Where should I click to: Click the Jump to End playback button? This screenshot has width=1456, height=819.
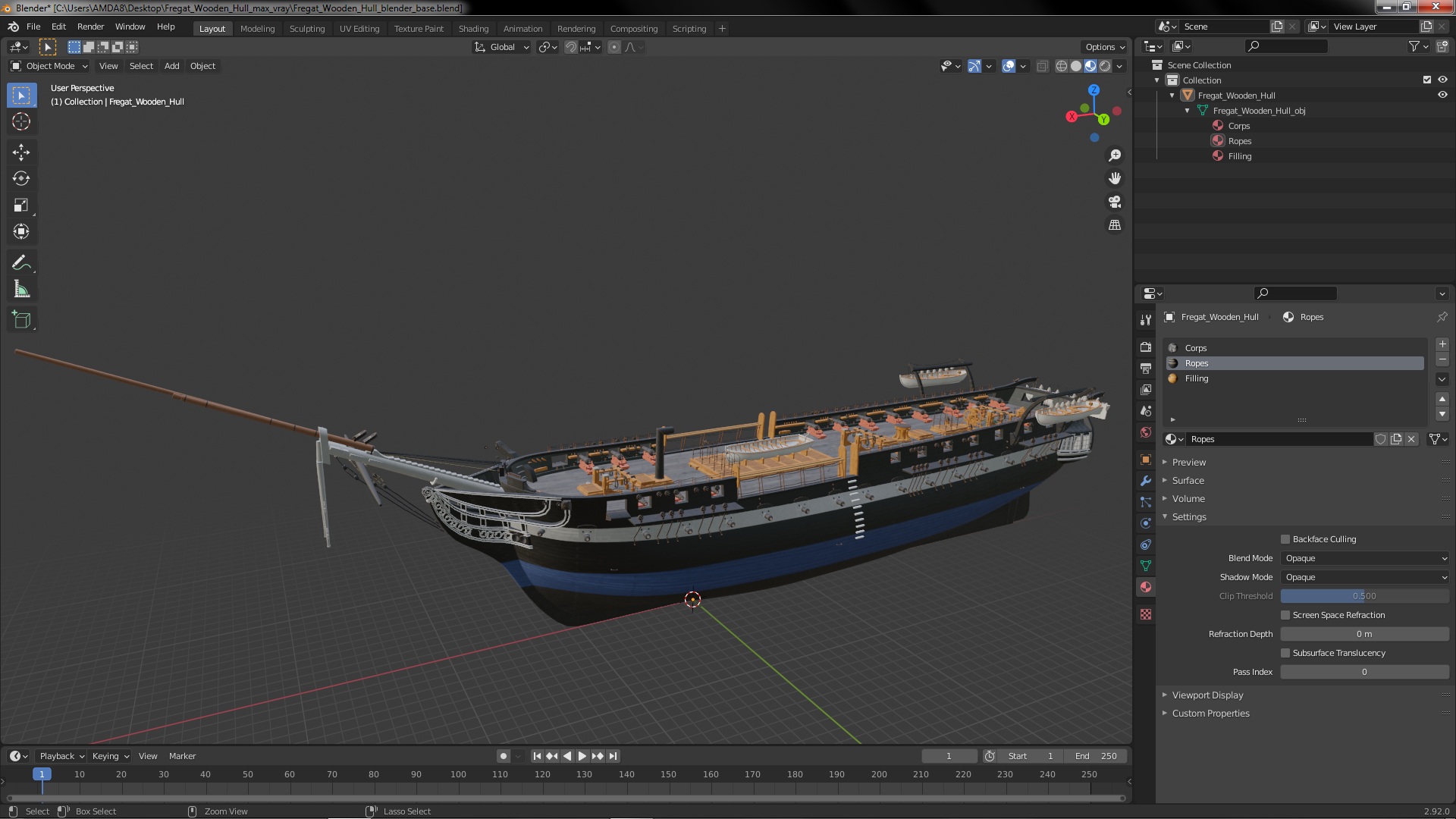coord(613,756)
